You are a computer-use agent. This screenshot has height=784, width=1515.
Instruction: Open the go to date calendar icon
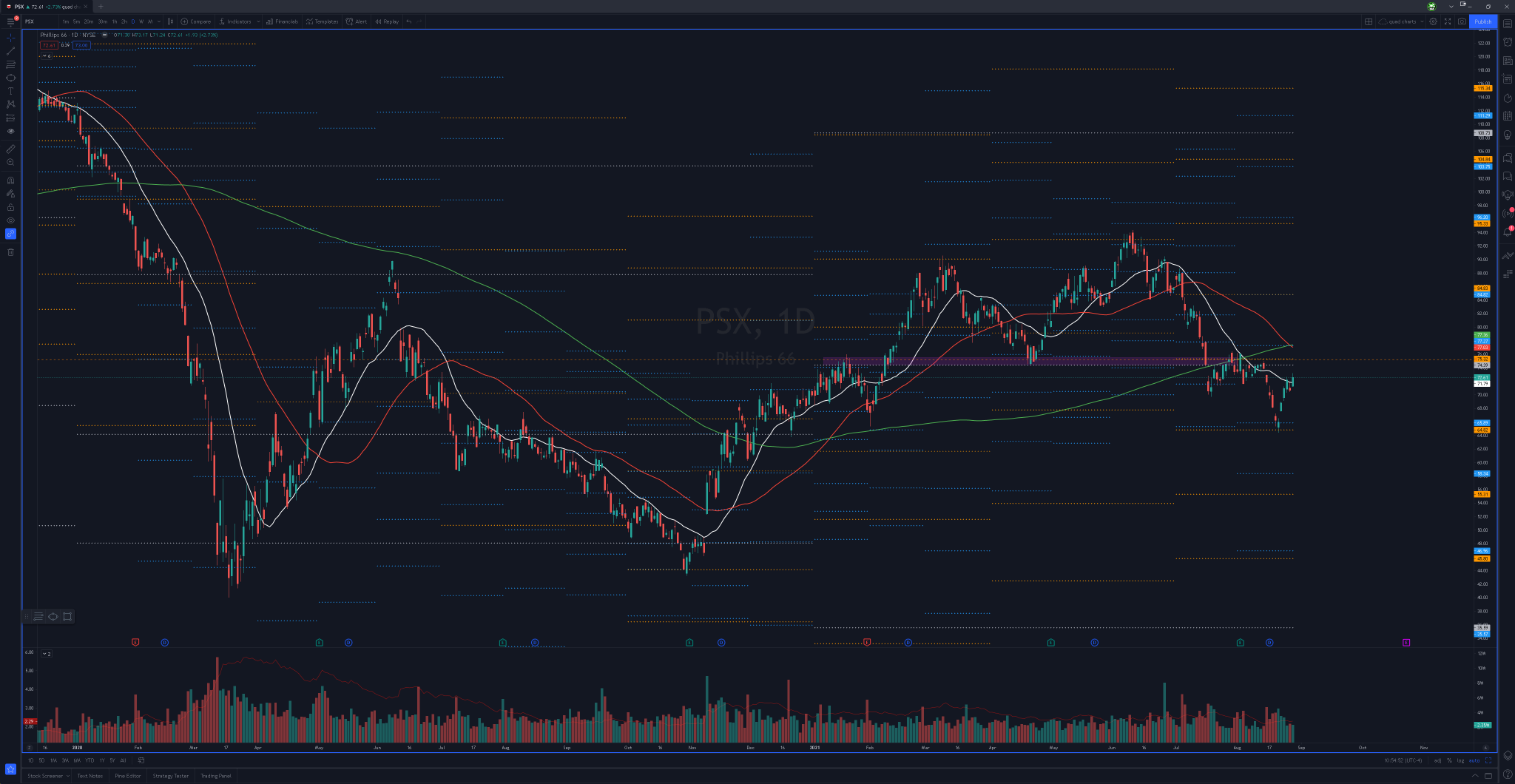(x=141, y=760)
